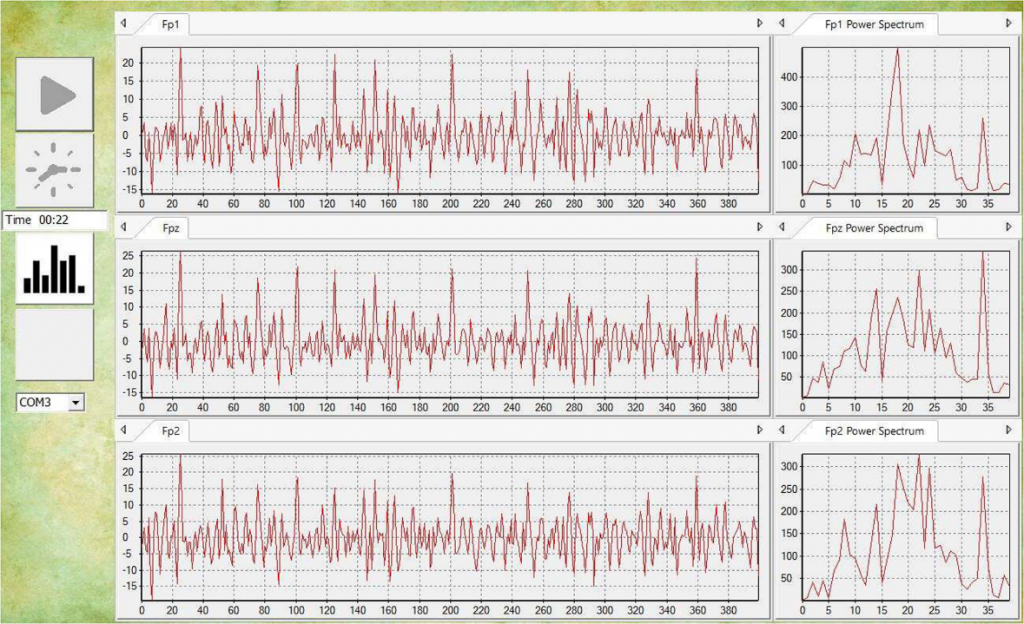Click right arrow of Fp2 Power Spectrum panel

1008,430
